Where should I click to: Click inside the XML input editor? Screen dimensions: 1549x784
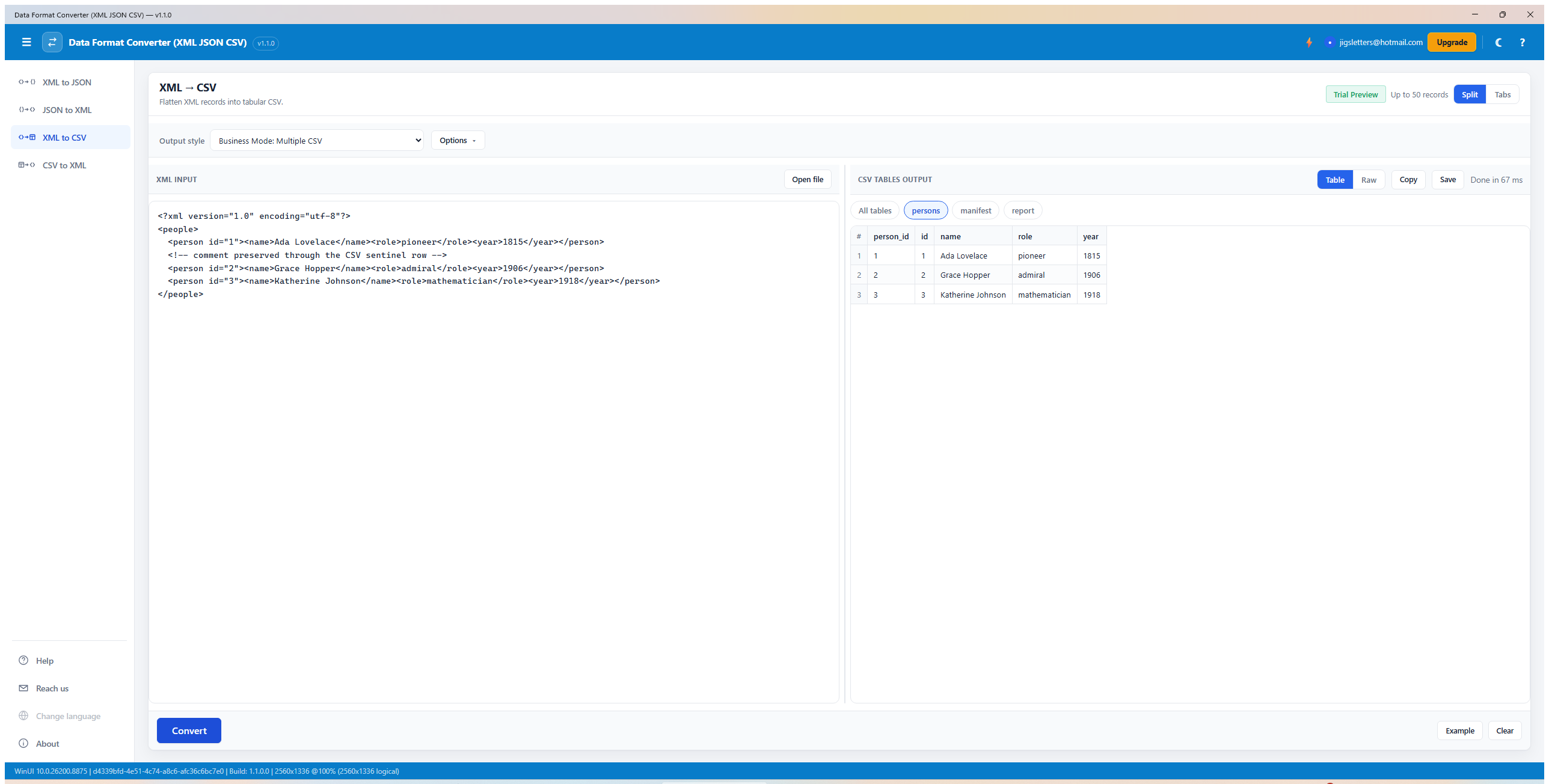pos(493,452)
